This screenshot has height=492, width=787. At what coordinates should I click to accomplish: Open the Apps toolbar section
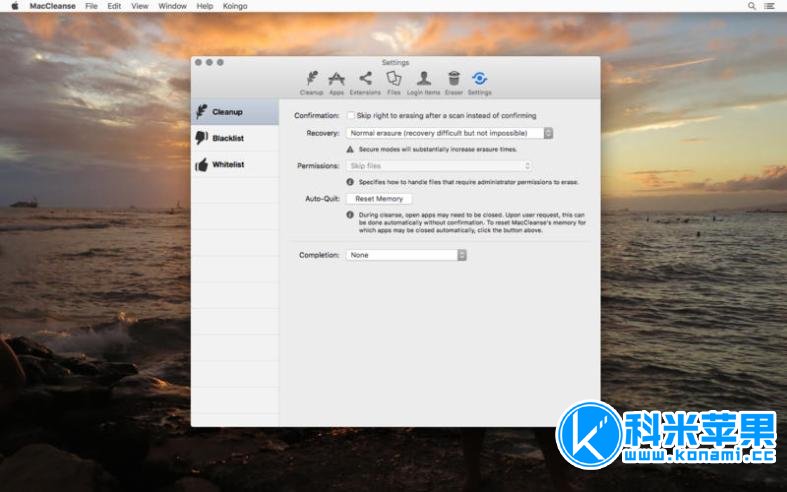(x=336, y=83)
